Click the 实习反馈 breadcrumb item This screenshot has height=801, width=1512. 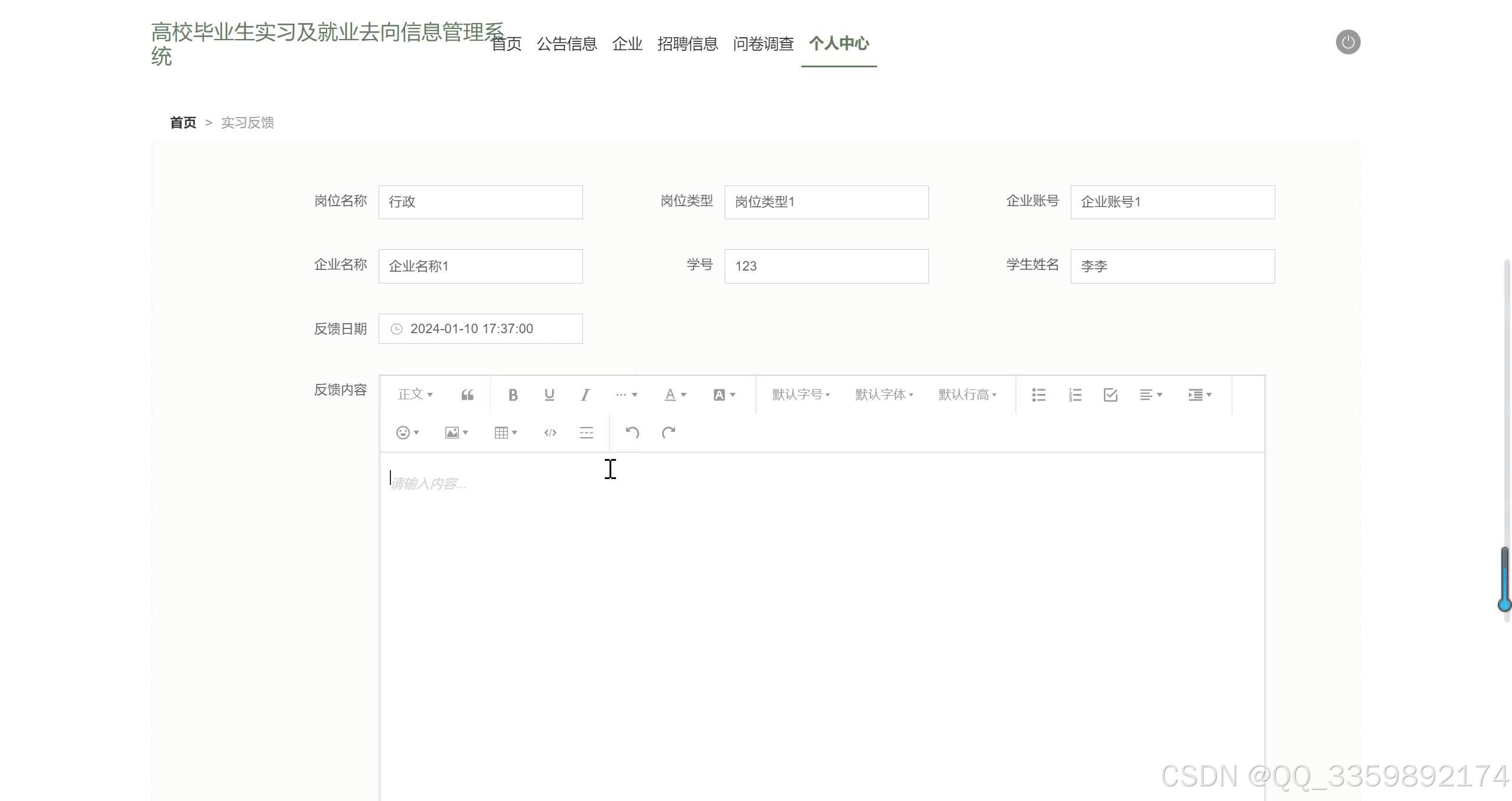pyautogui.click(x=247, y=122)
